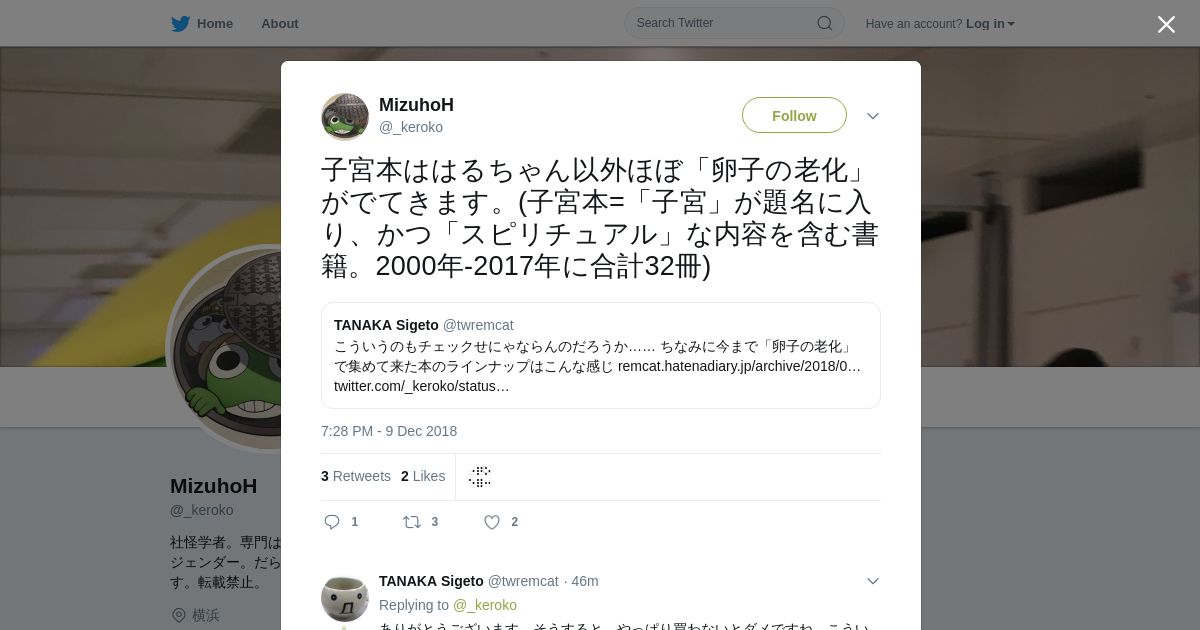Click the reply speech bubble icon

[x=333, y=522]
